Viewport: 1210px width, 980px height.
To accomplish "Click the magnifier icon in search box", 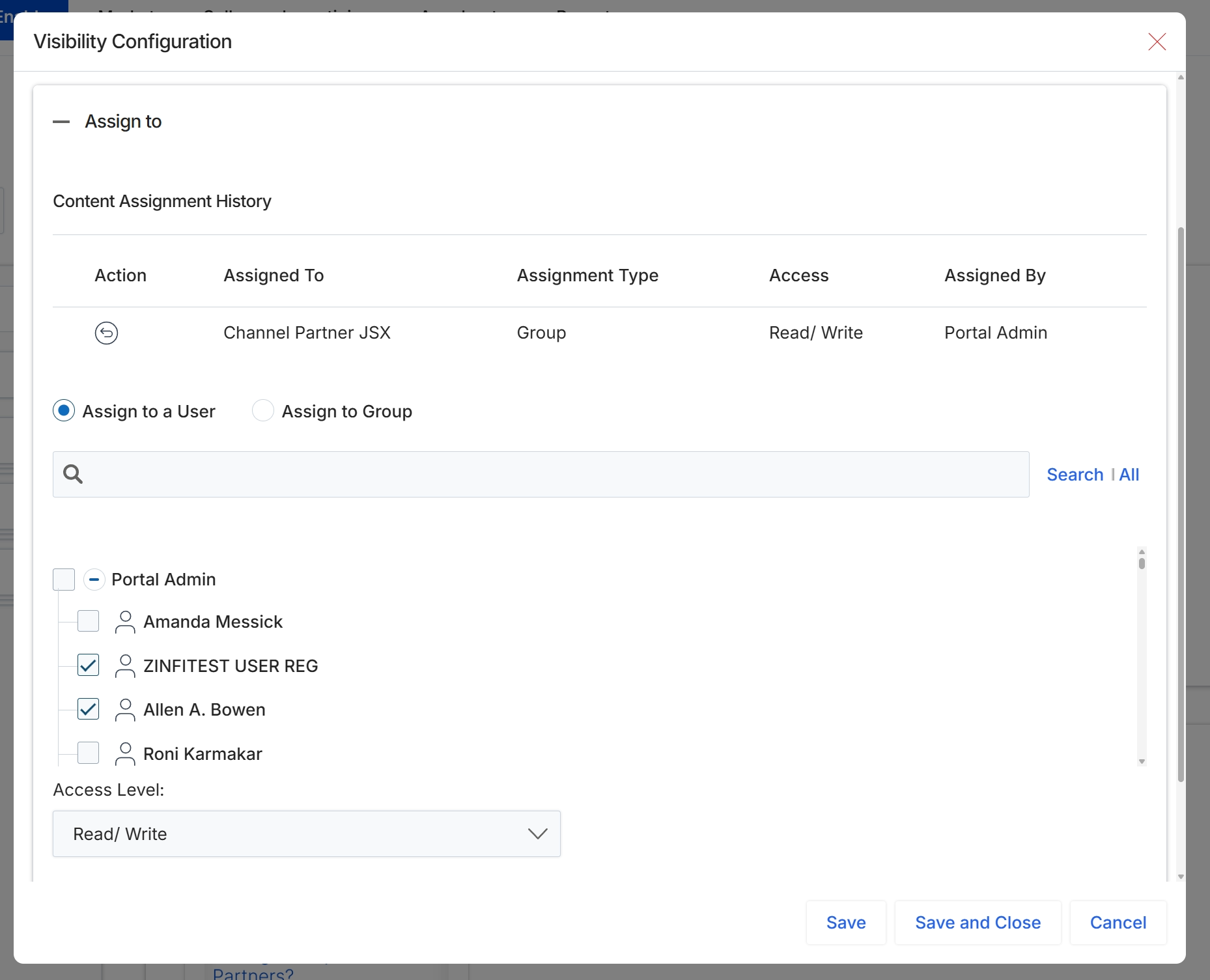I will [x=73, y=474].
